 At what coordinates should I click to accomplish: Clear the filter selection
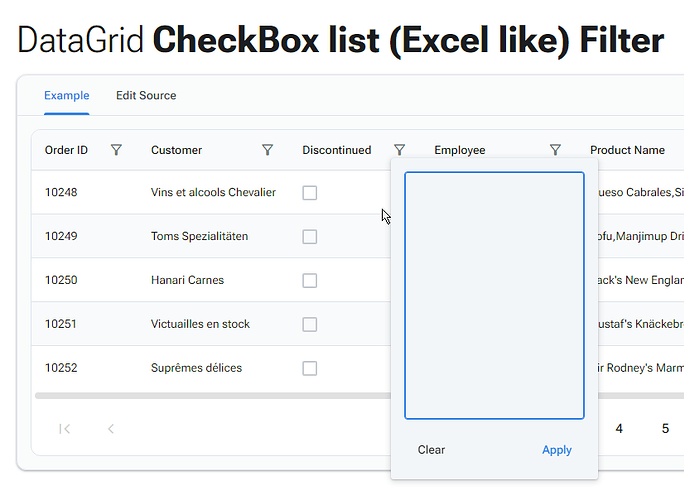431,450
